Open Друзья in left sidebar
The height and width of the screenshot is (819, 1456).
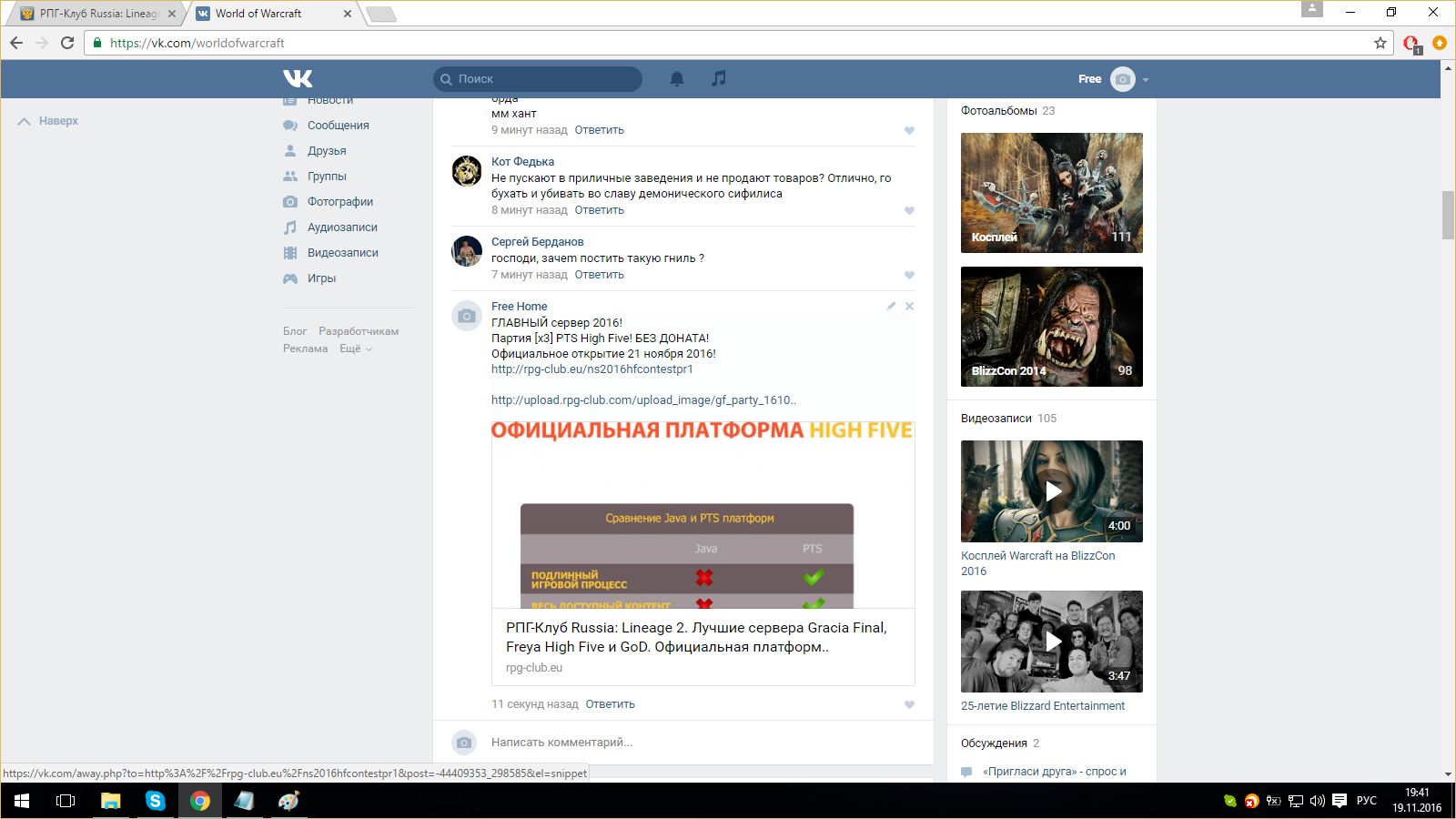click(327, 151)
